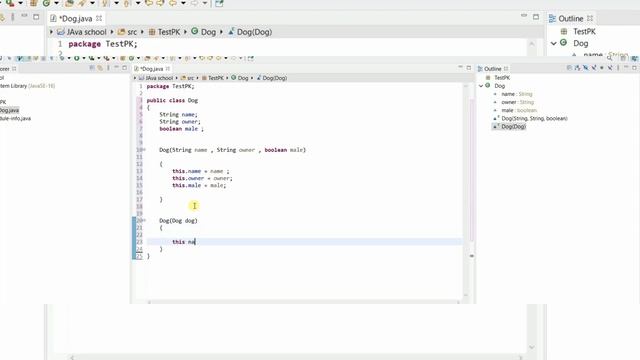640x360 pixels.
Task: Click Open Type icon in the large background toolbar
Action: (x=69, y=3)
